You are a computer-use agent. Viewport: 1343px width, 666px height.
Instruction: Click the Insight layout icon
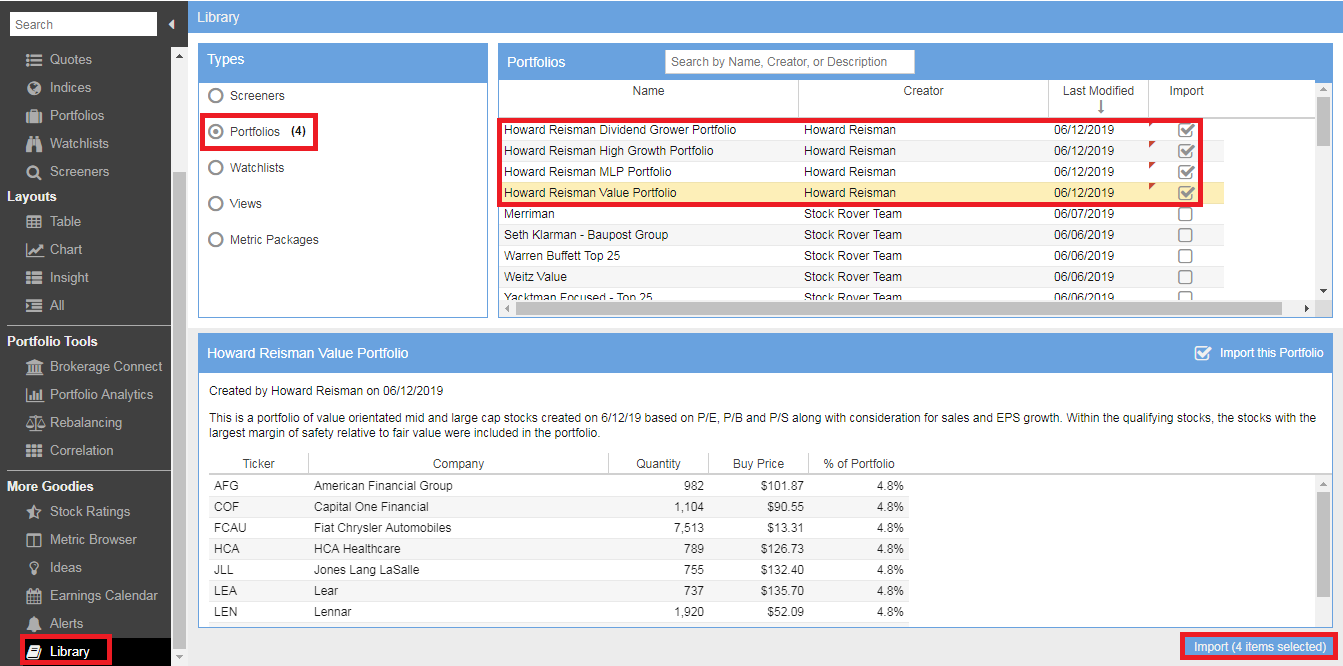34,278
